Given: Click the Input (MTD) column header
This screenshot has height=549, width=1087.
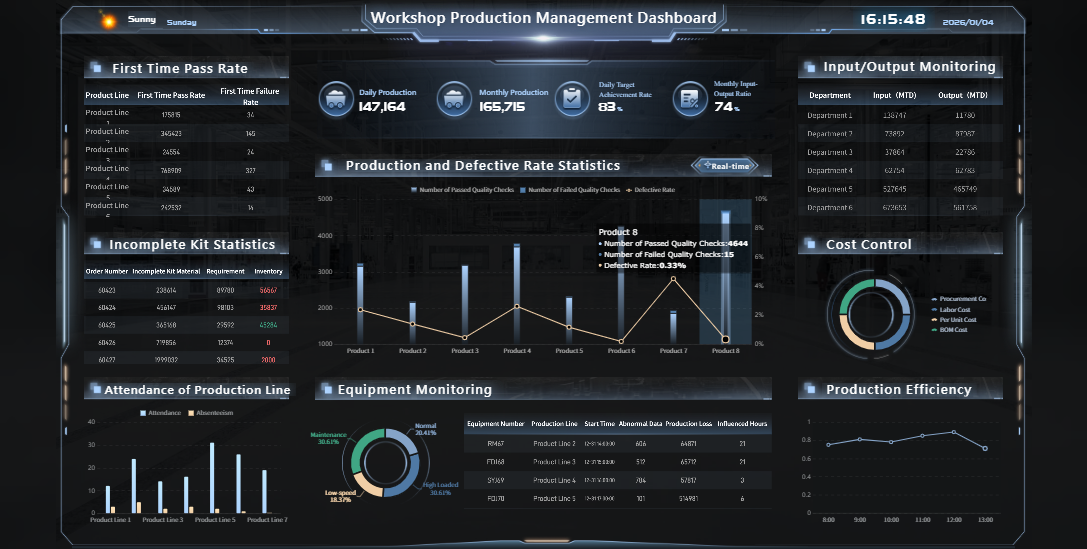Looking at the screenshot, I should coord(896,95).
